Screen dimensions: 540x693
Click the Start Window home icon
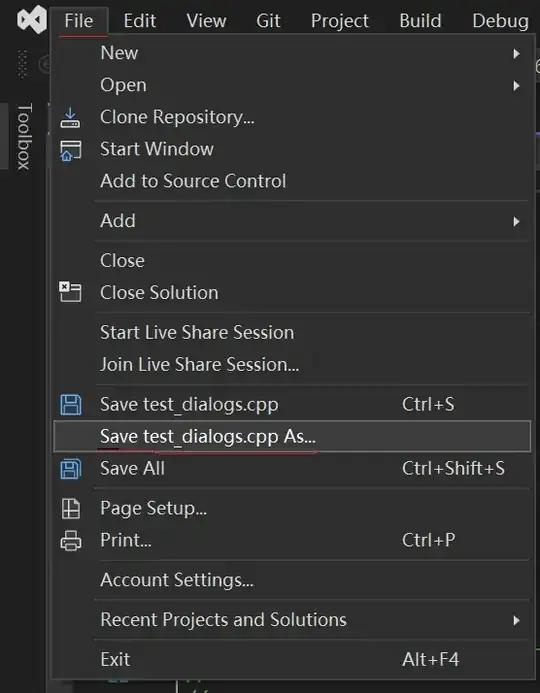coord(71,150)
